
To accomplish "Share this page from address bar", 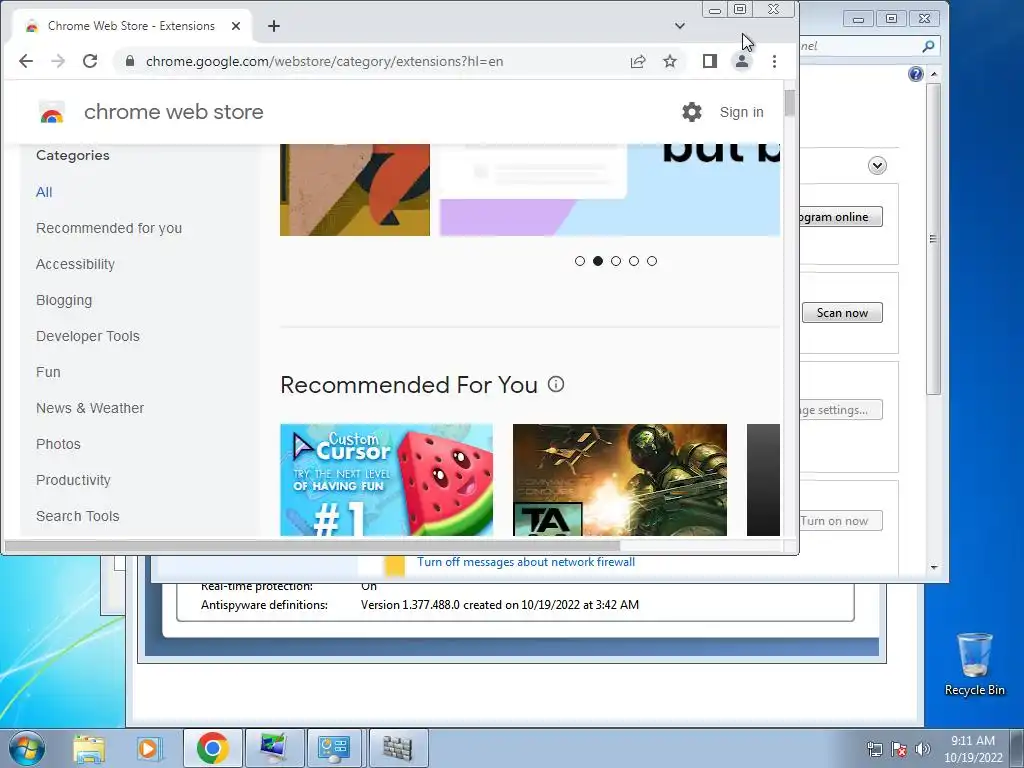I will (x=638, y=61).
